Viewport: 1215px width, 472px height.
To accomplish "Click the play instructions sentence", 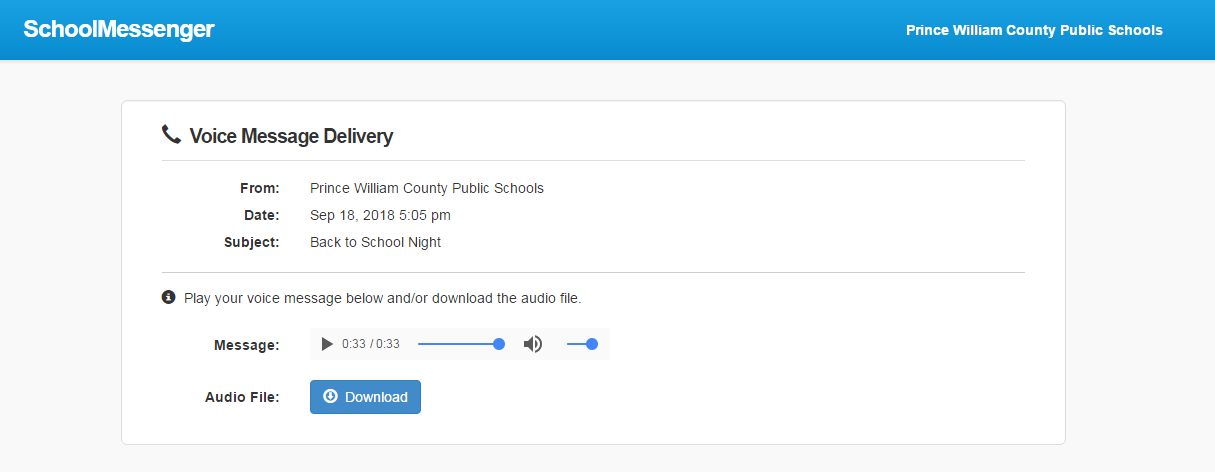I will (383, 298).
